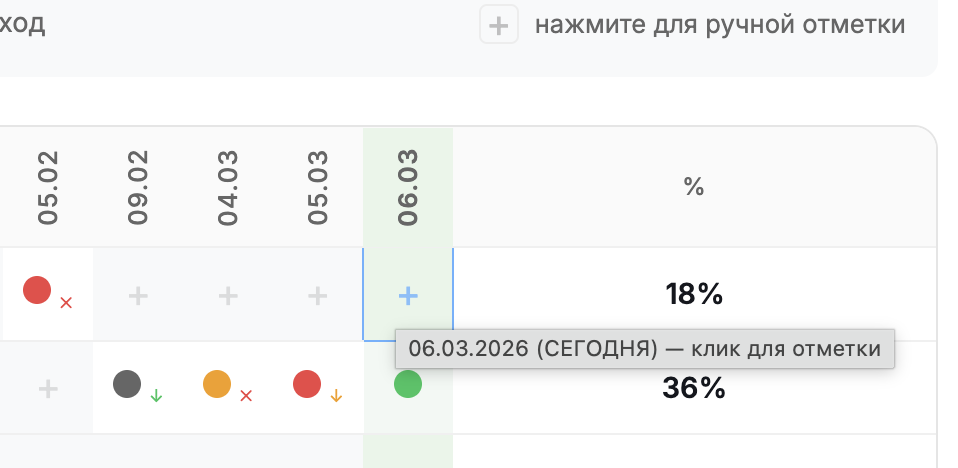Click the 05.02 date column header

click(48, 186)
